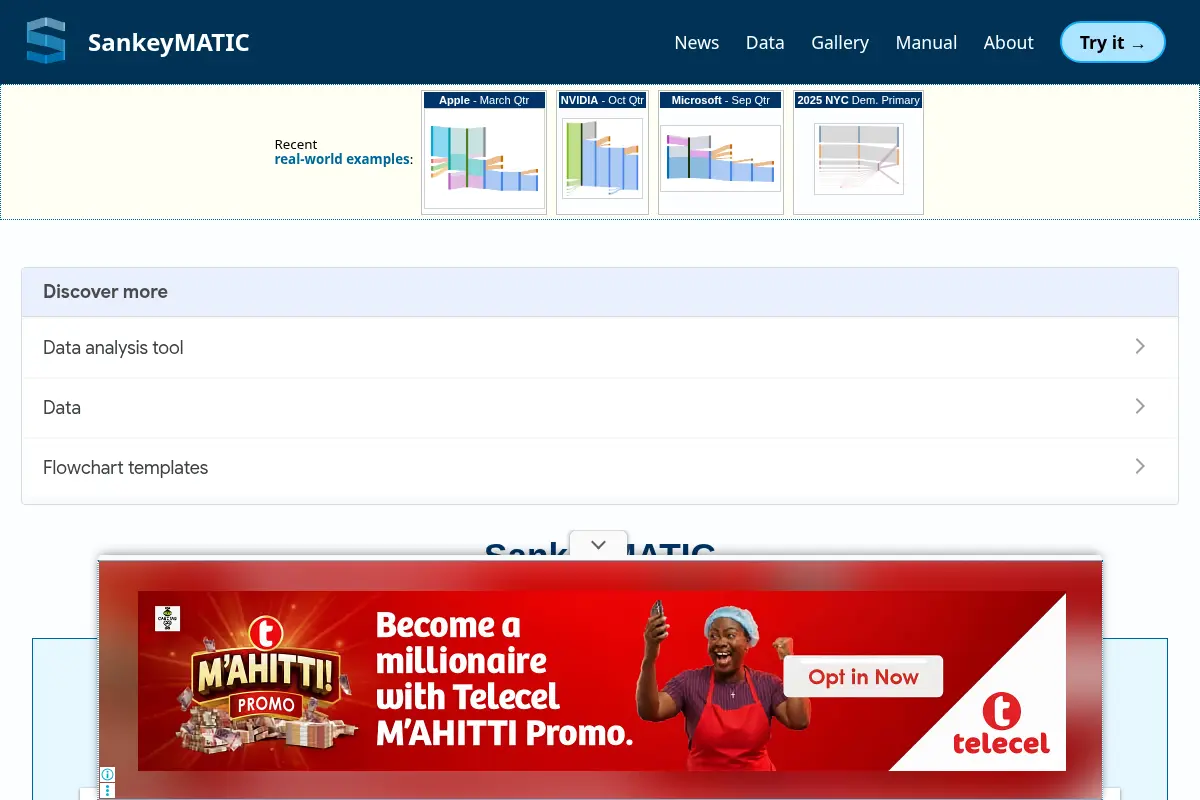Viewport: 1200px width, 800px height.
Task: Click the Telecel logo in the ad
Action: 1000,725
